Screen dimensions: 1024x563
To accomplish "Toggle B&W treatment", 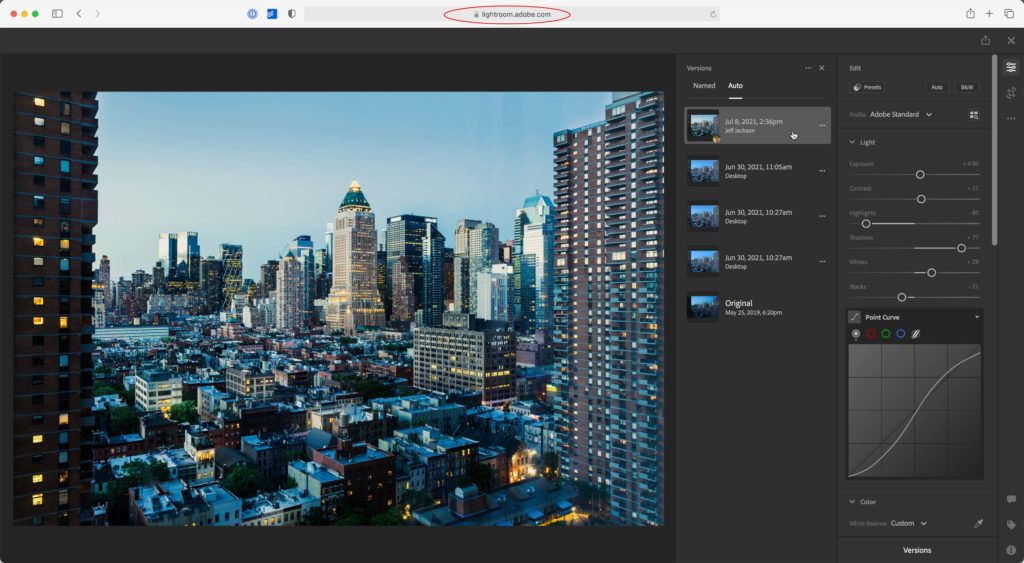I will tap(967, 87).
